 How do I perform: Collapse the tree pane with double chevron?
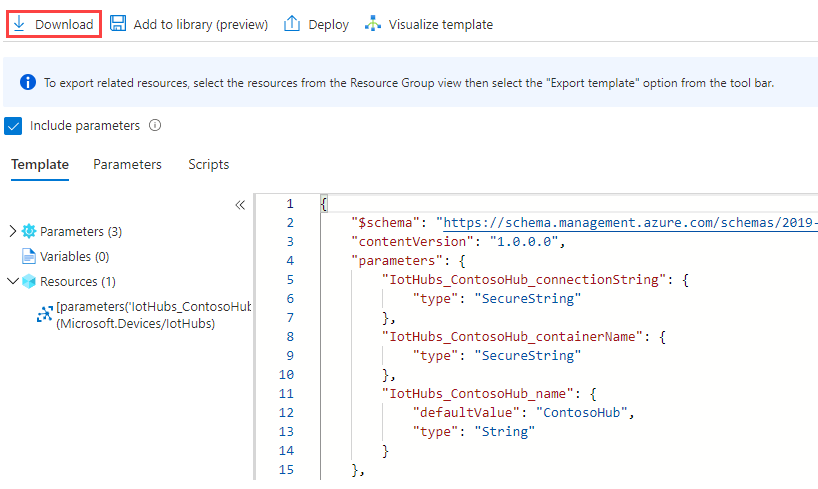(x=240, y=205)
